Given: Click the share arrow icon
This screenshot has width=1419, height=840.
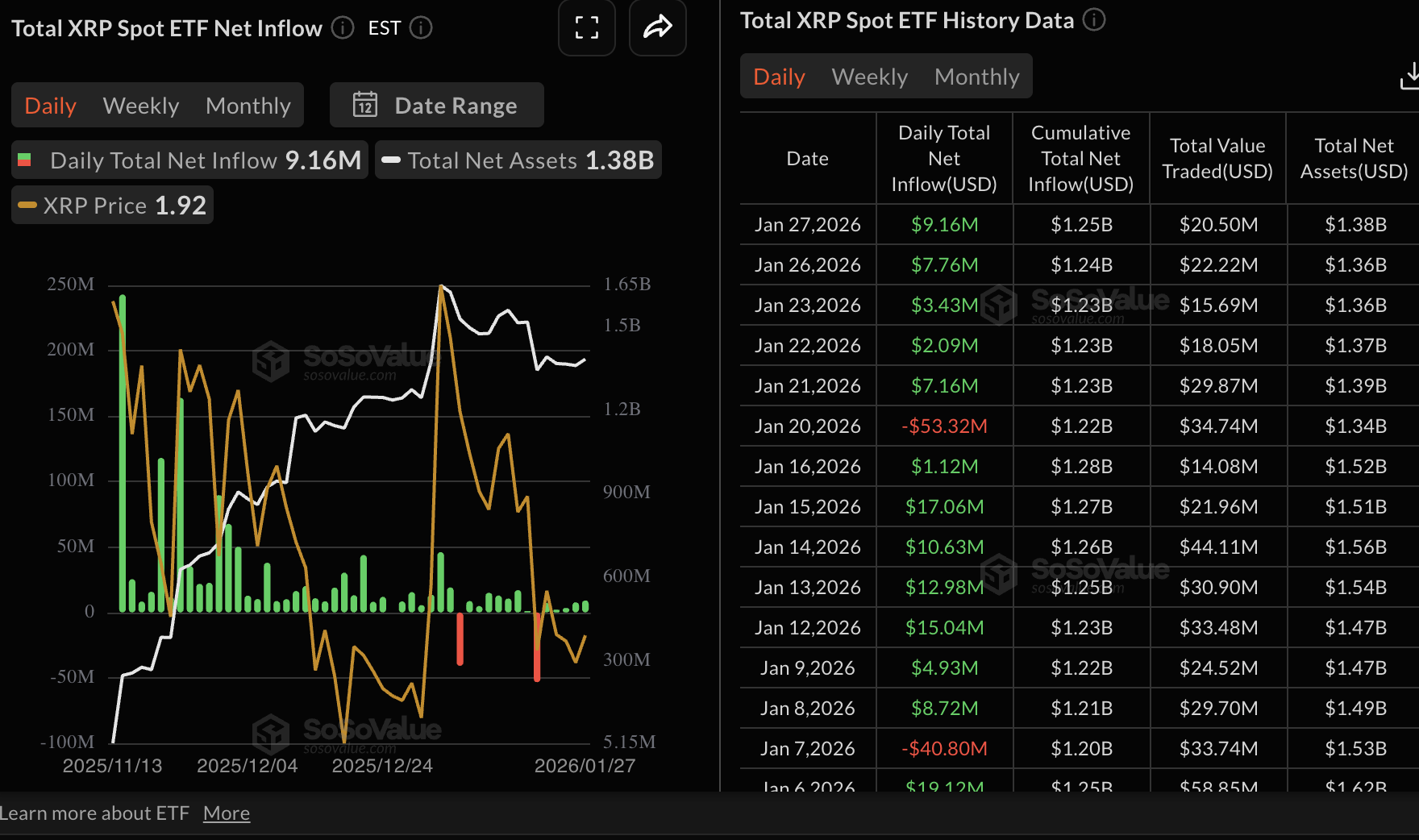Looking at the screenshot, I should 657,28.
